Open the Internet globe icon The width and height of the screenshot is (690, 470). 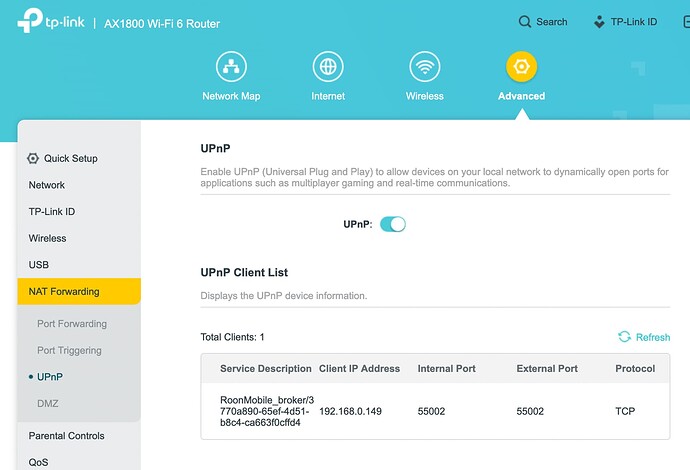point(328,67)
